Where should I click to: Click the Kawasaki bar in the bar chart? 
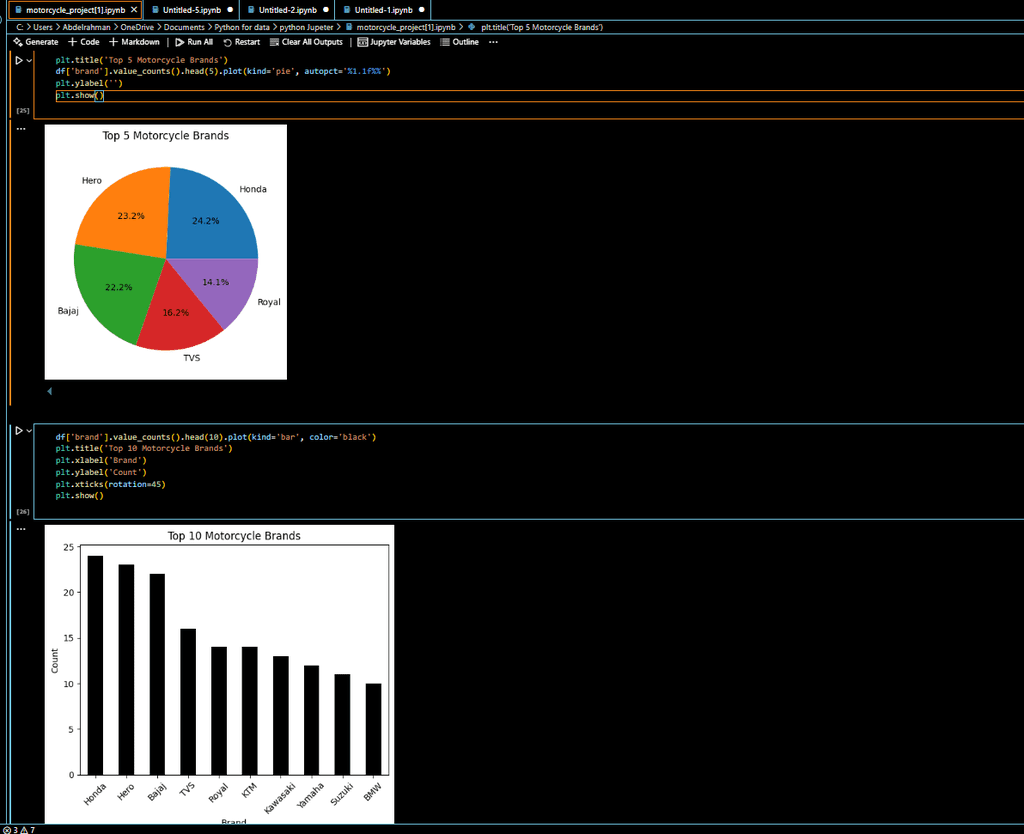click(x=281, y=716)
